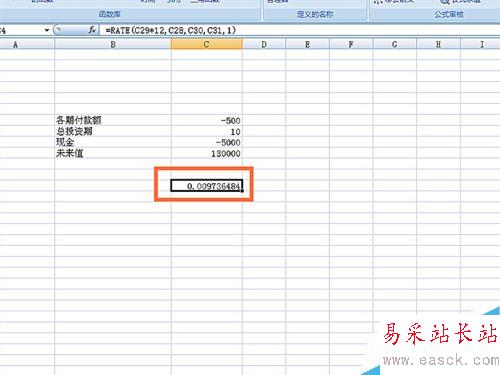This screenshot has width=500, height=375.
Task: Click the 定义的名称 ribbon group label
Action: coord(315,14)
